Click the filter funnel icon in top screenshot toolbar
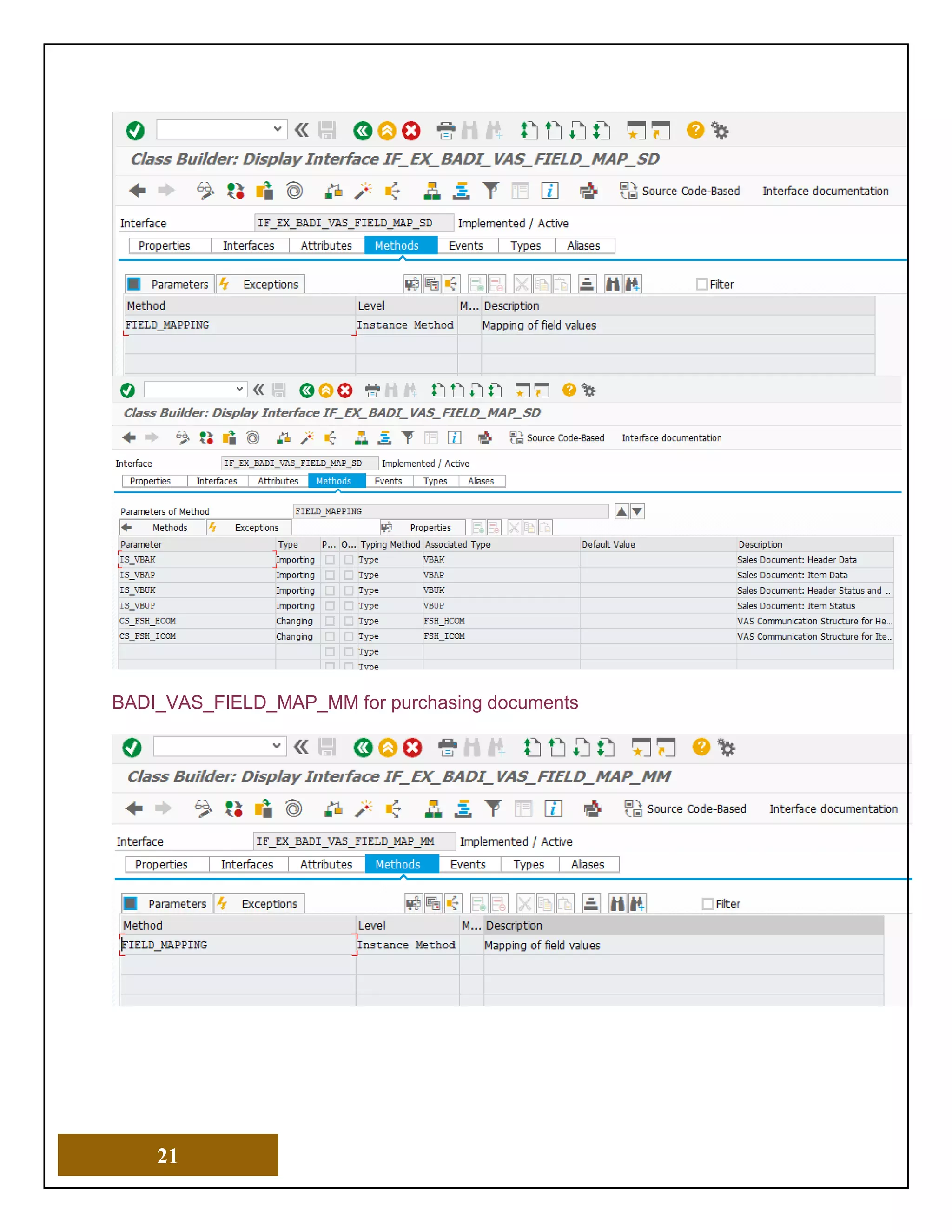Image resolution: width=952 pixels, height=1232 pixels. (x=491, y=191)
